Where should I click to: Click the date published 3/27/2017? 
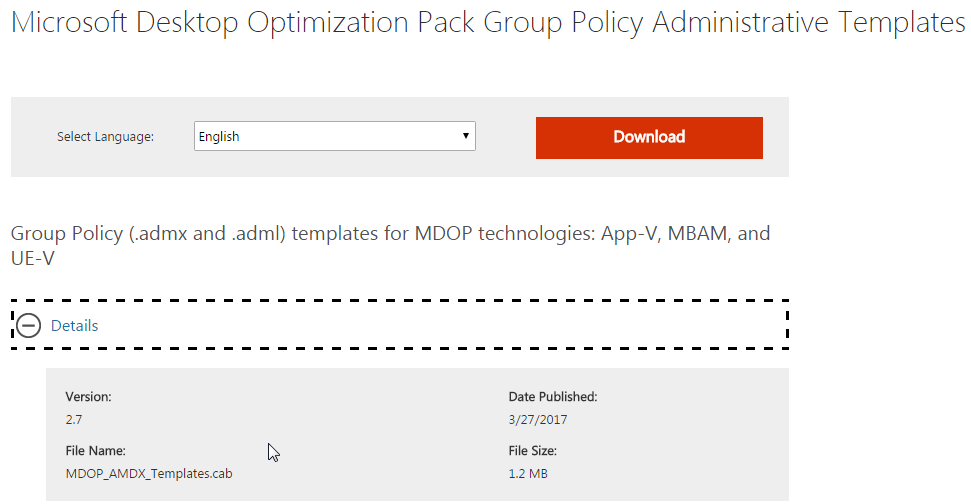click(x=538, y=420)
